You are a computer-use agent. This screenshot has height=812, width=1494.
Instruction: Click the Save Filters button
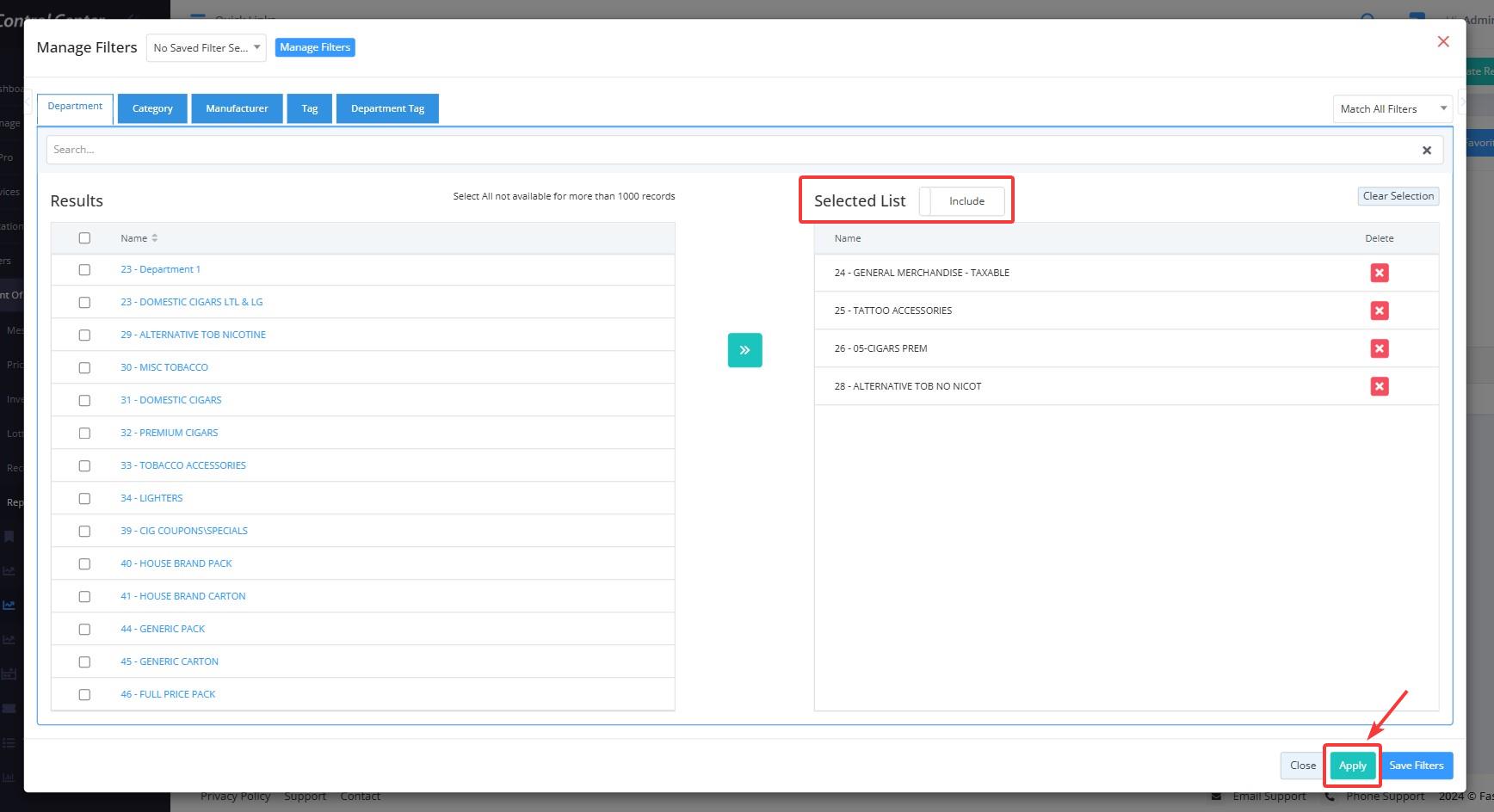[1417, 766]
